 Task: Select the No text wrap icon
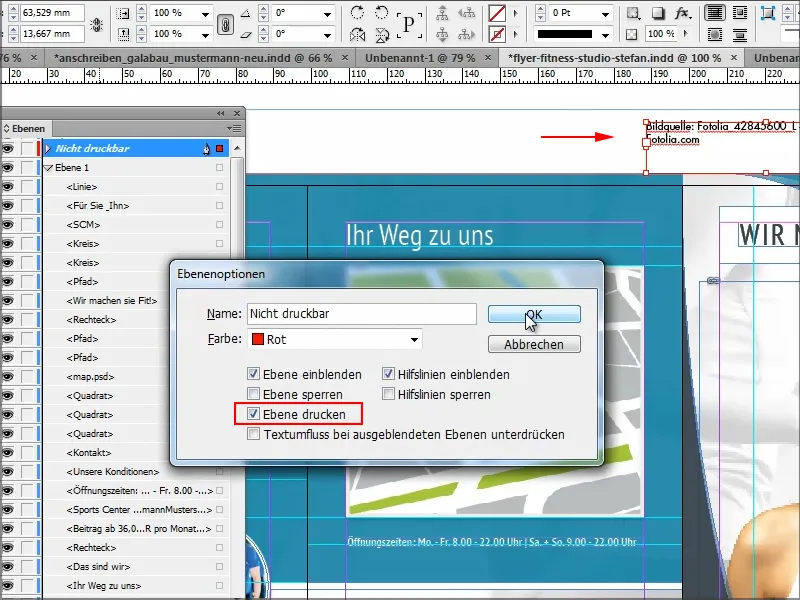[x=715, y=13]
